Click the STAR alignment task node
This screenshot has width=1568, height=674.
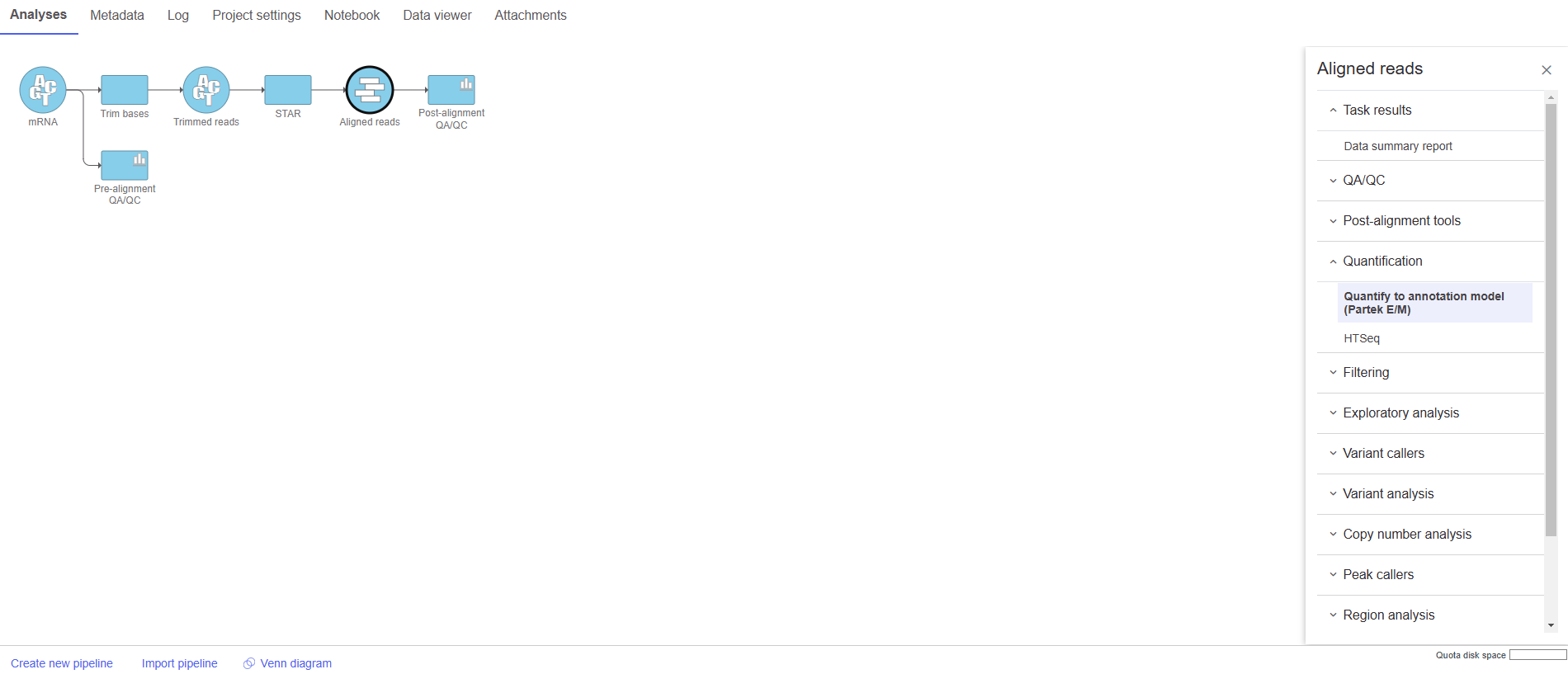(x=287, y=90)
